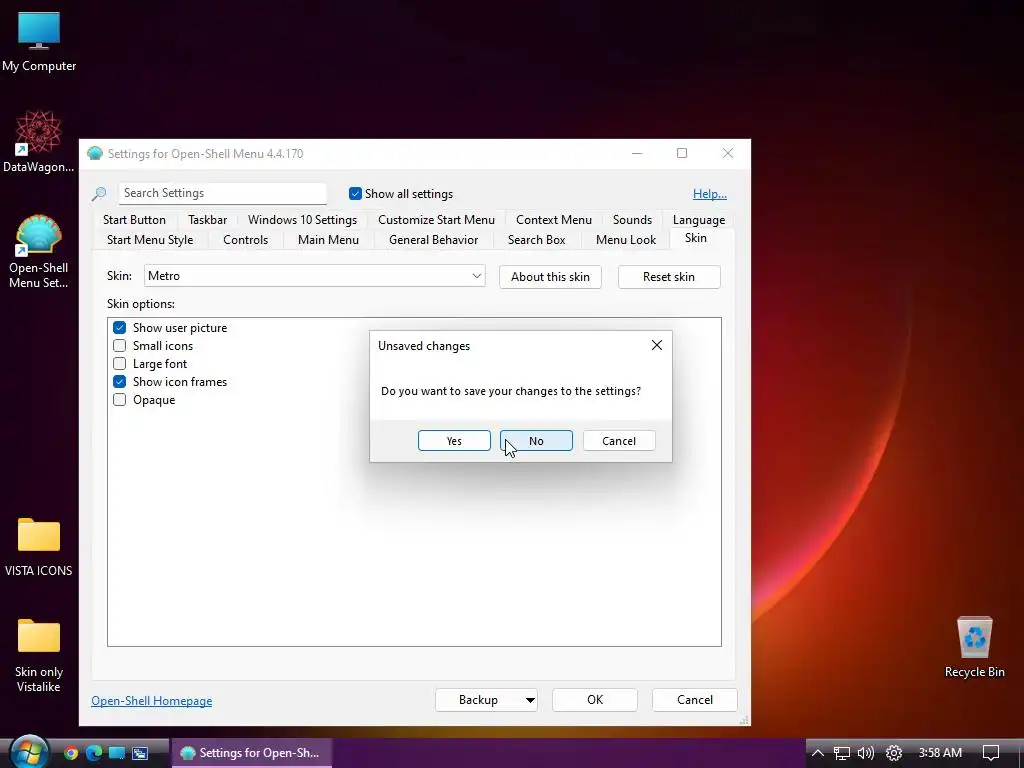Click the show desktop taskbar icon
This screenshot has height=768, width=1024.
coord(117,753)
